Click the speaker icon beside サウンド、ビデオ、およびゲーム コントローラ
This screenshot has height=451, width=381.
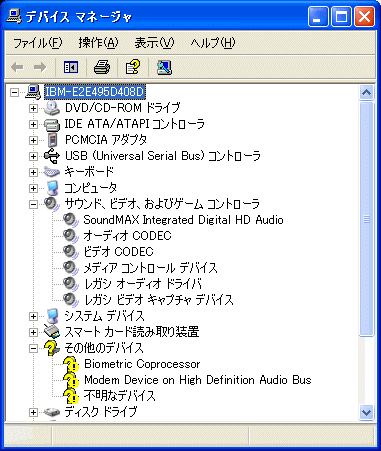point(52,204)
